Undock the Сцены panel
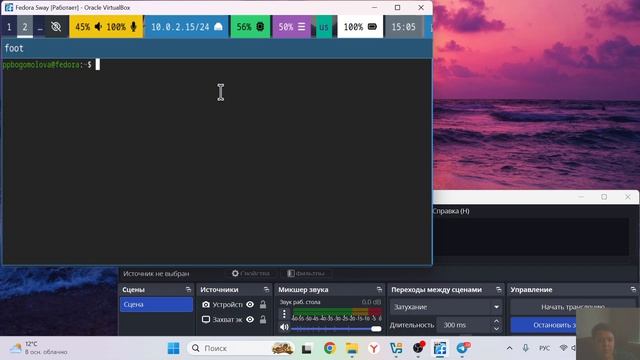Viewport: 640px width, 360px height. [x=188, y=289]
